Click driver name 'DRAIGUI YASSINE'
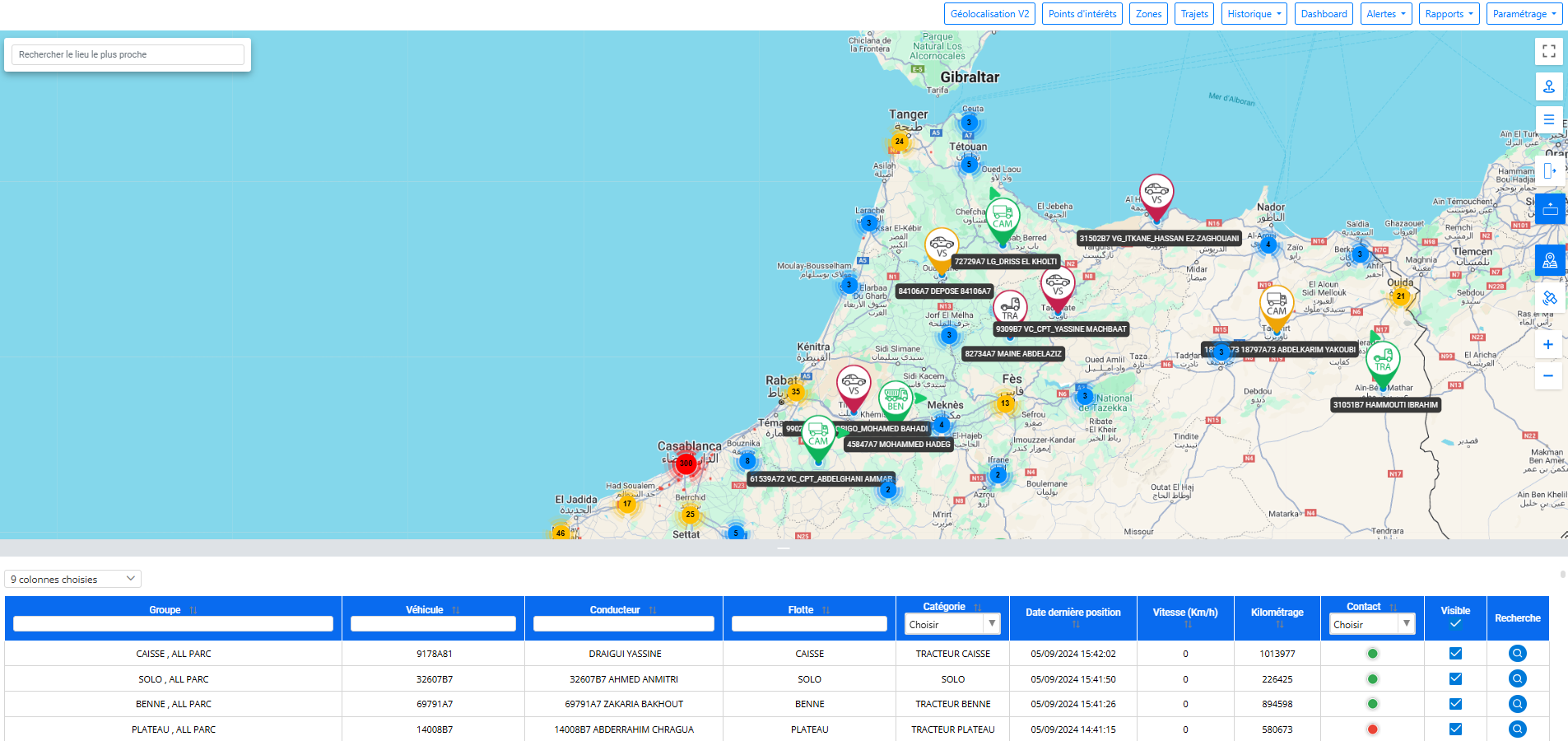Image resolution: width=1568 pixels, height=741 pixels. coord(626,654)
